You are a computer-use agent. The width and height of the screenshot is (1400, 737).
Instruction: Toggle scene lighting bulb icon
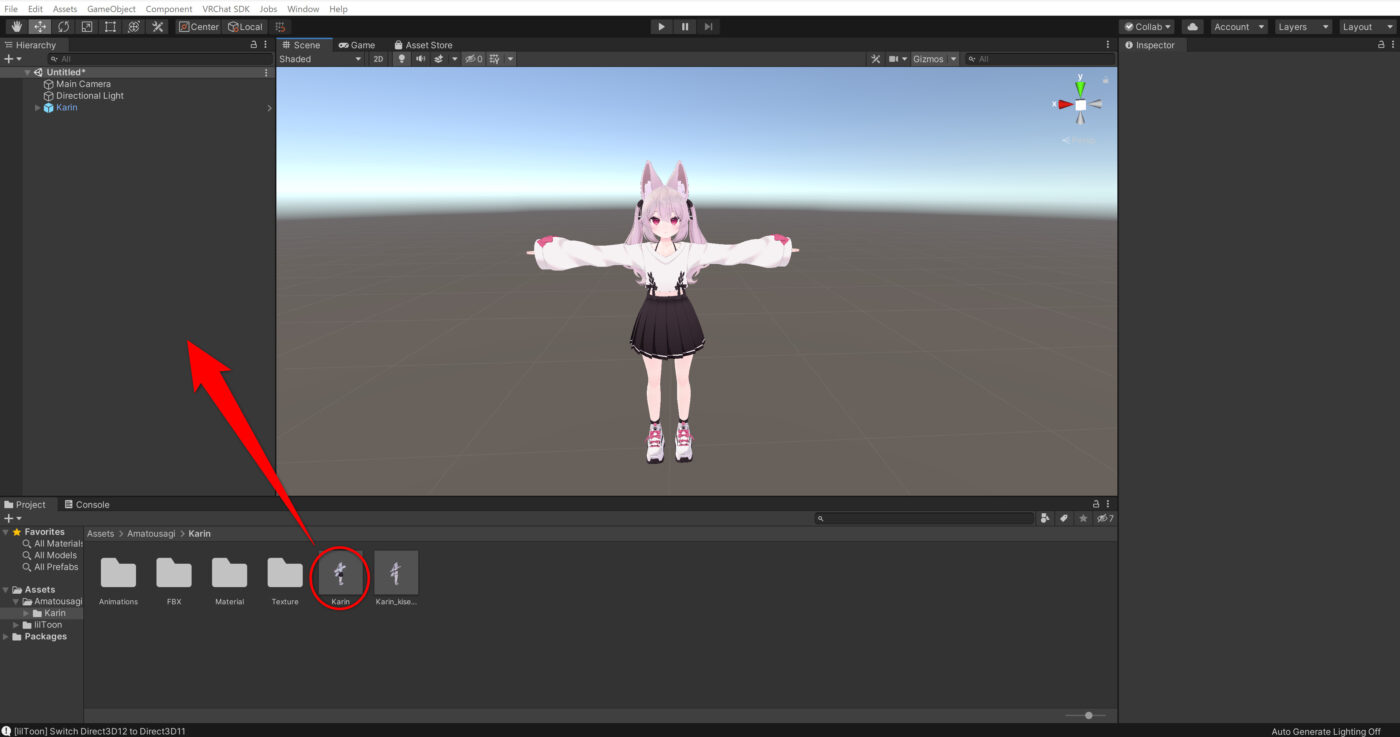[402, 59]
